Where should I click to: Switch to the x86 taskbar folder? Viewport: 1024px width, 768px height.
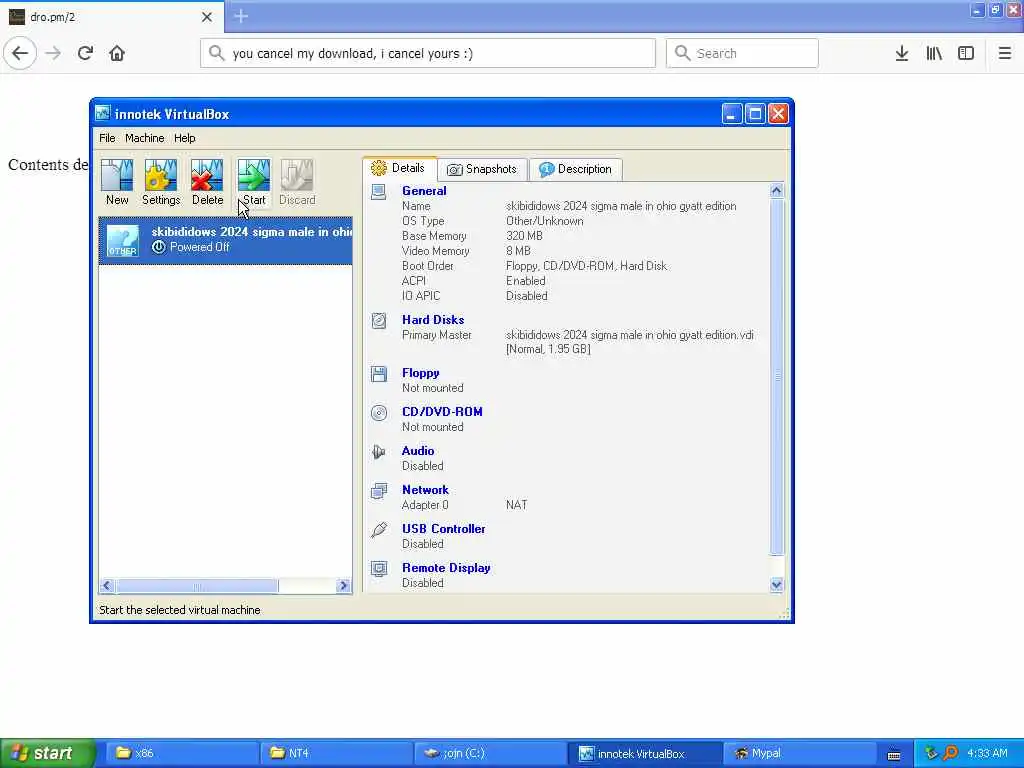pos(182,754)
